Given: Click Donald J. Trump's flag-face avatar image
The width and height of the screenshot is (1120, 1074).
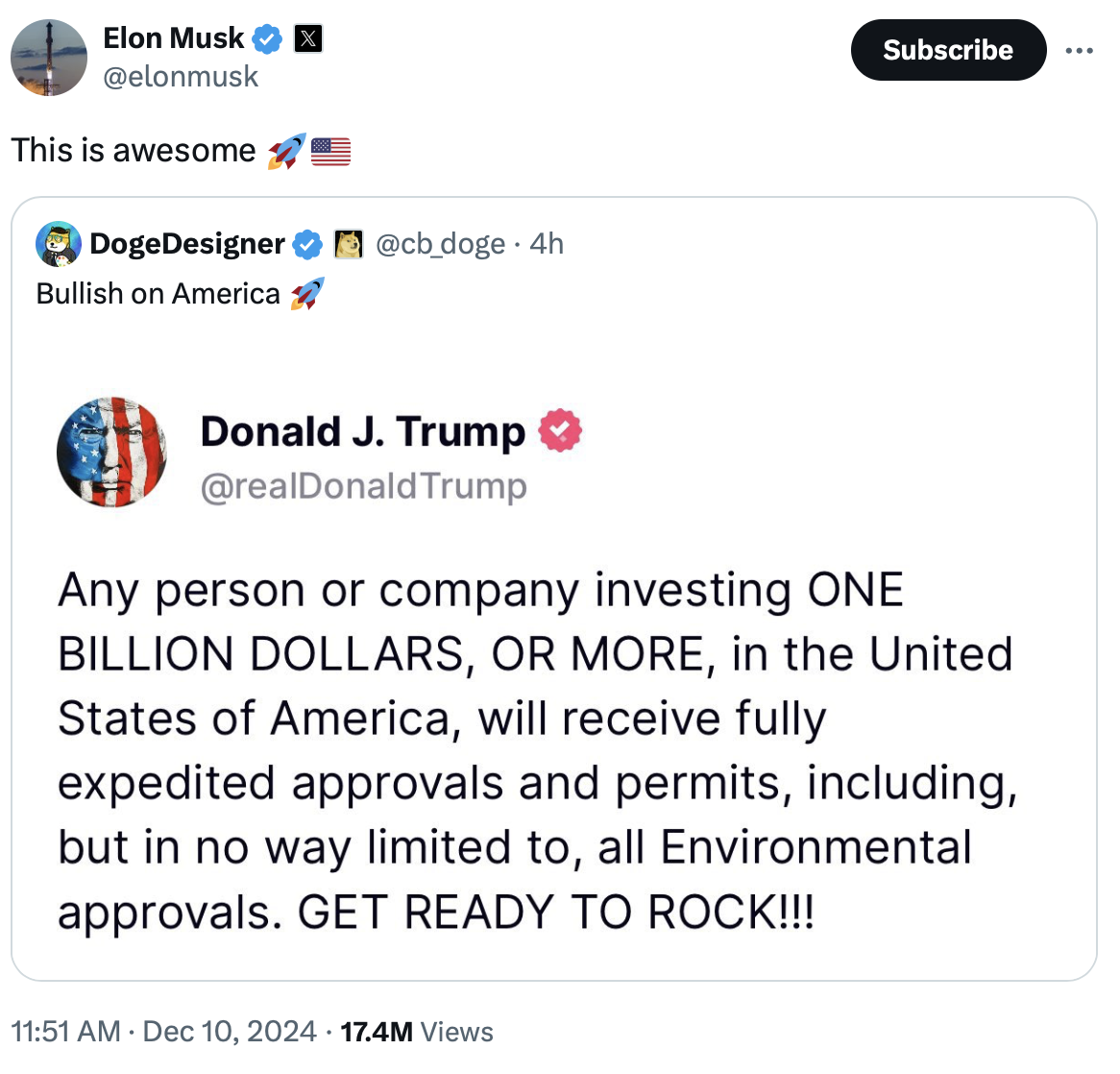Looking at the screenshot, I should 111,452.
